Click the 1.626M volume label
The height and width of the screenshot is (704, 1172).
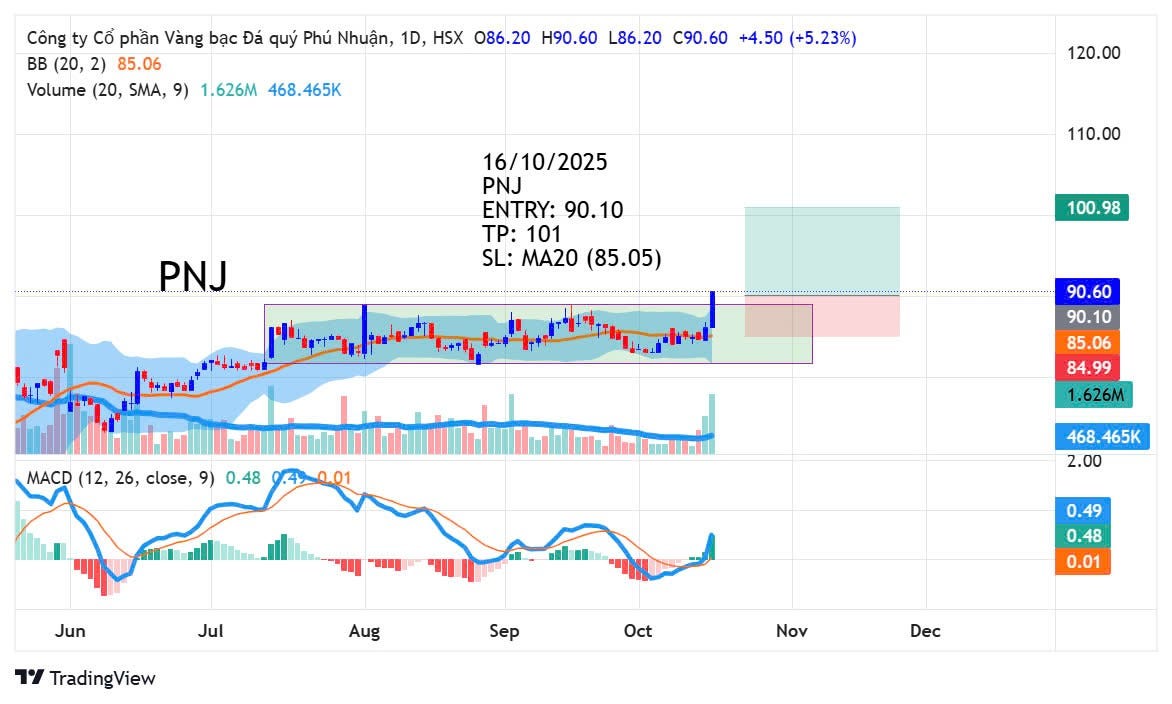point(1094,395)
